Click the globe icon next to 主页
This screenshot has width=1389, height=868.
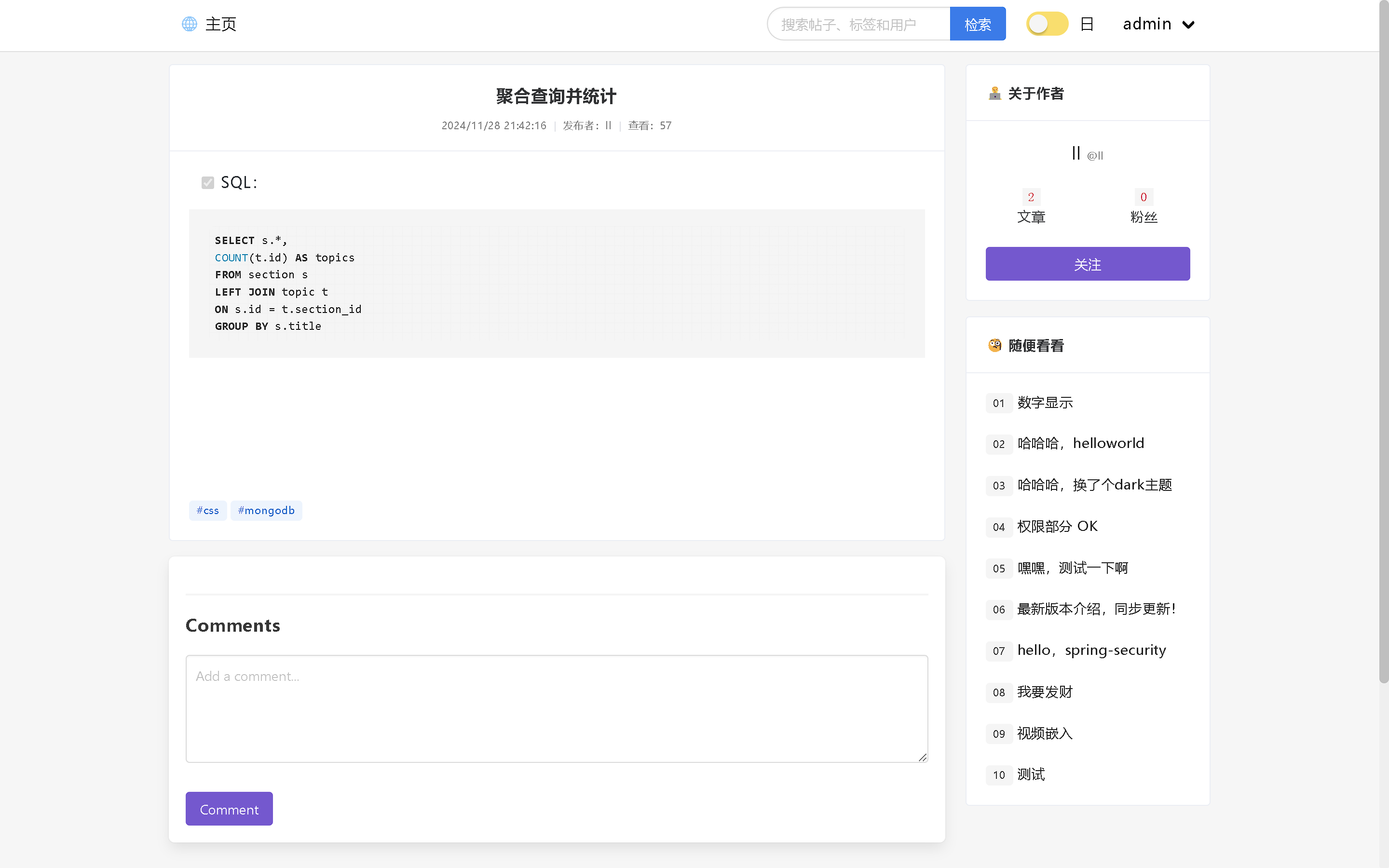[x=190, y=24]
